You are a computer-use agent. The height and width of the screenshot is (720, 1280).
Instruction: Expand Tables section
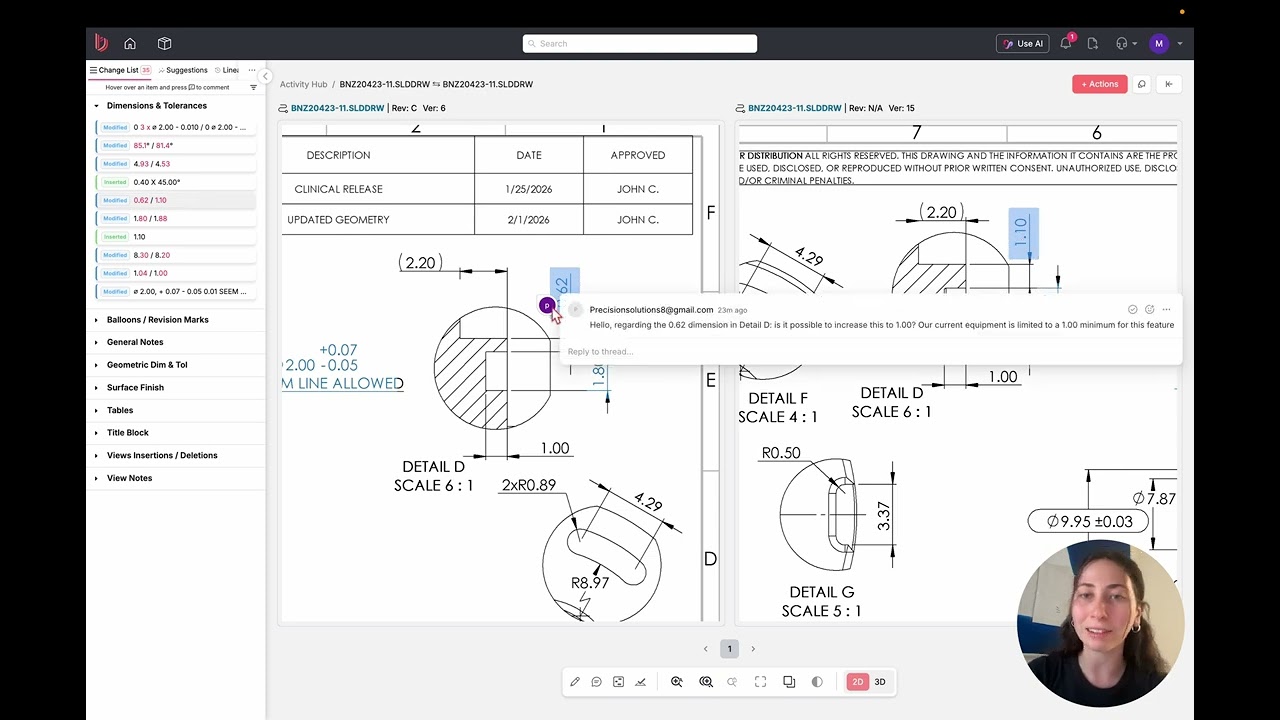coord(97,410)
